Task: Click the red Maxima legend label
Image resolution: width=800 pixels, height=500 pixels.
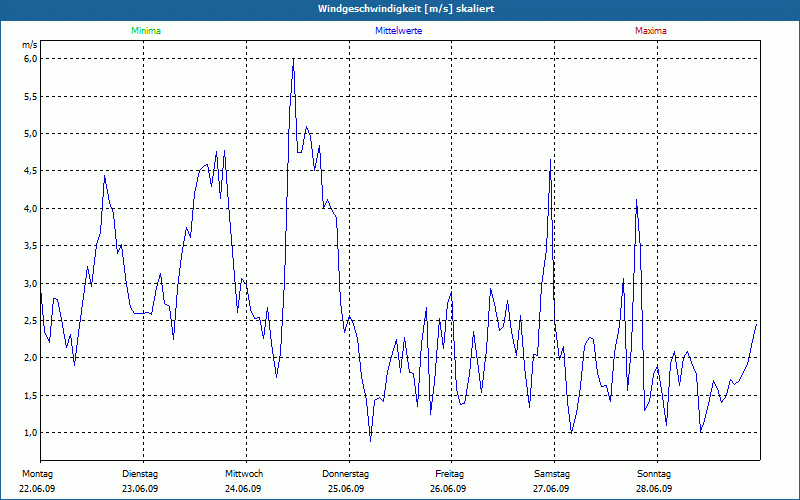Action: coord(651,31)
